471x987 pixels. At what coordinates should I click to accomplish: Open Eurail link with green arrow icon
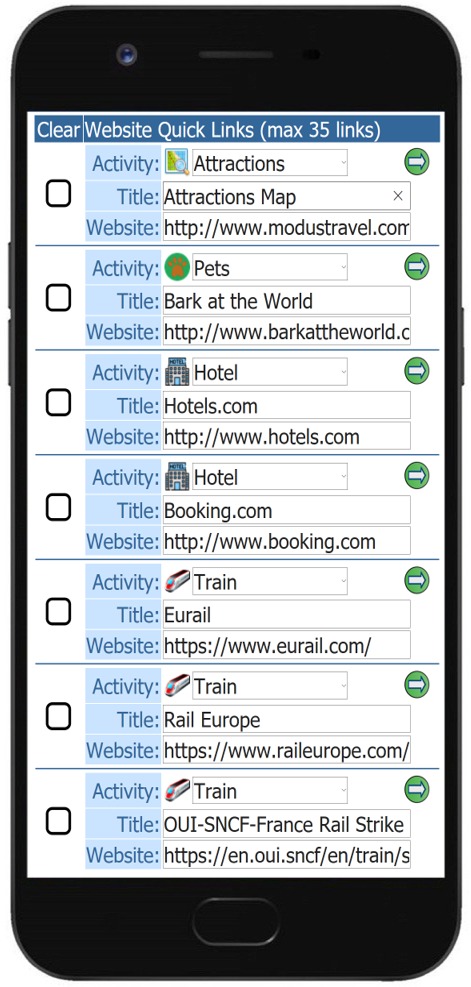pos(416,580)
